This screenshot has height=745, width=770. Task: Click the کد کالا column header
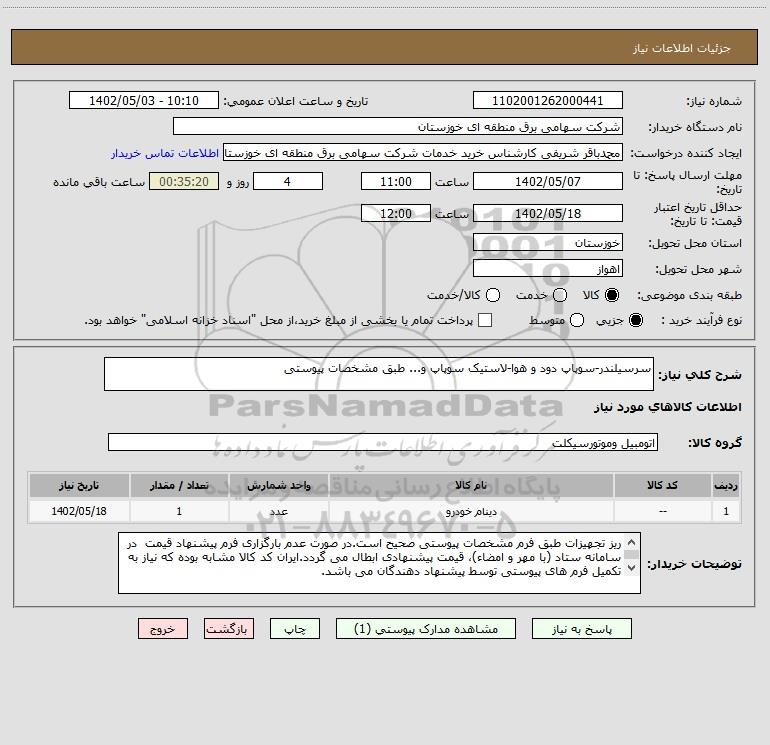pyautogui.click(x=662, y=485)
